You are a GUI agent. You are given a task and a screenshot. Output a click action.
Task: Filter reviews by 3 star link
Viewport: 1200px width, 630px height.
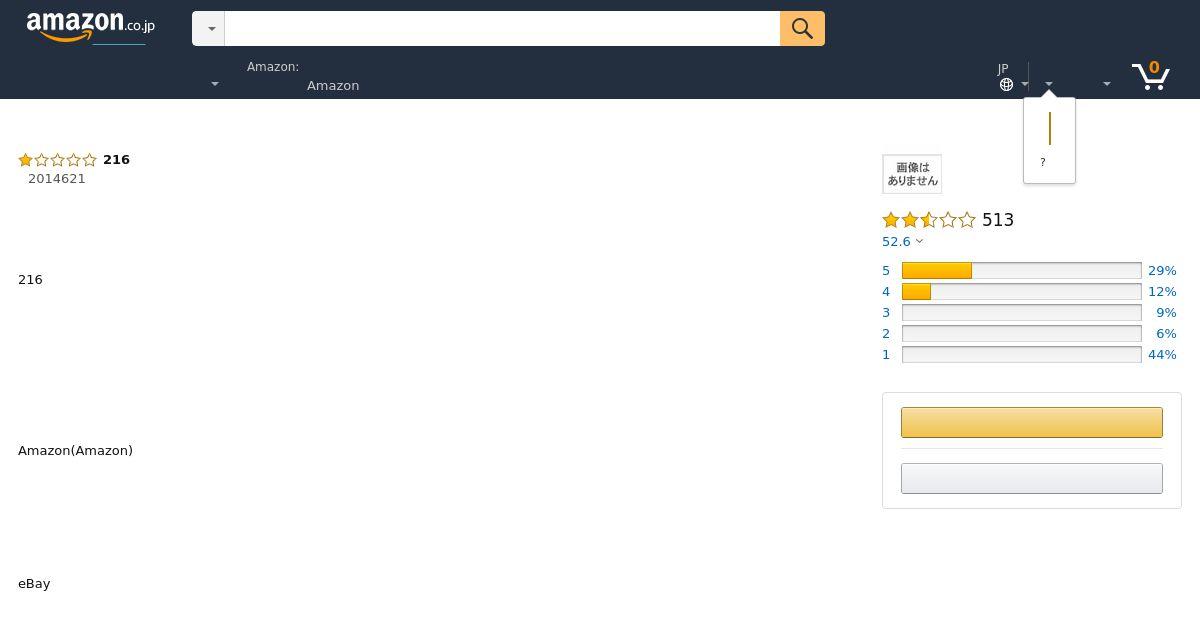886,313
